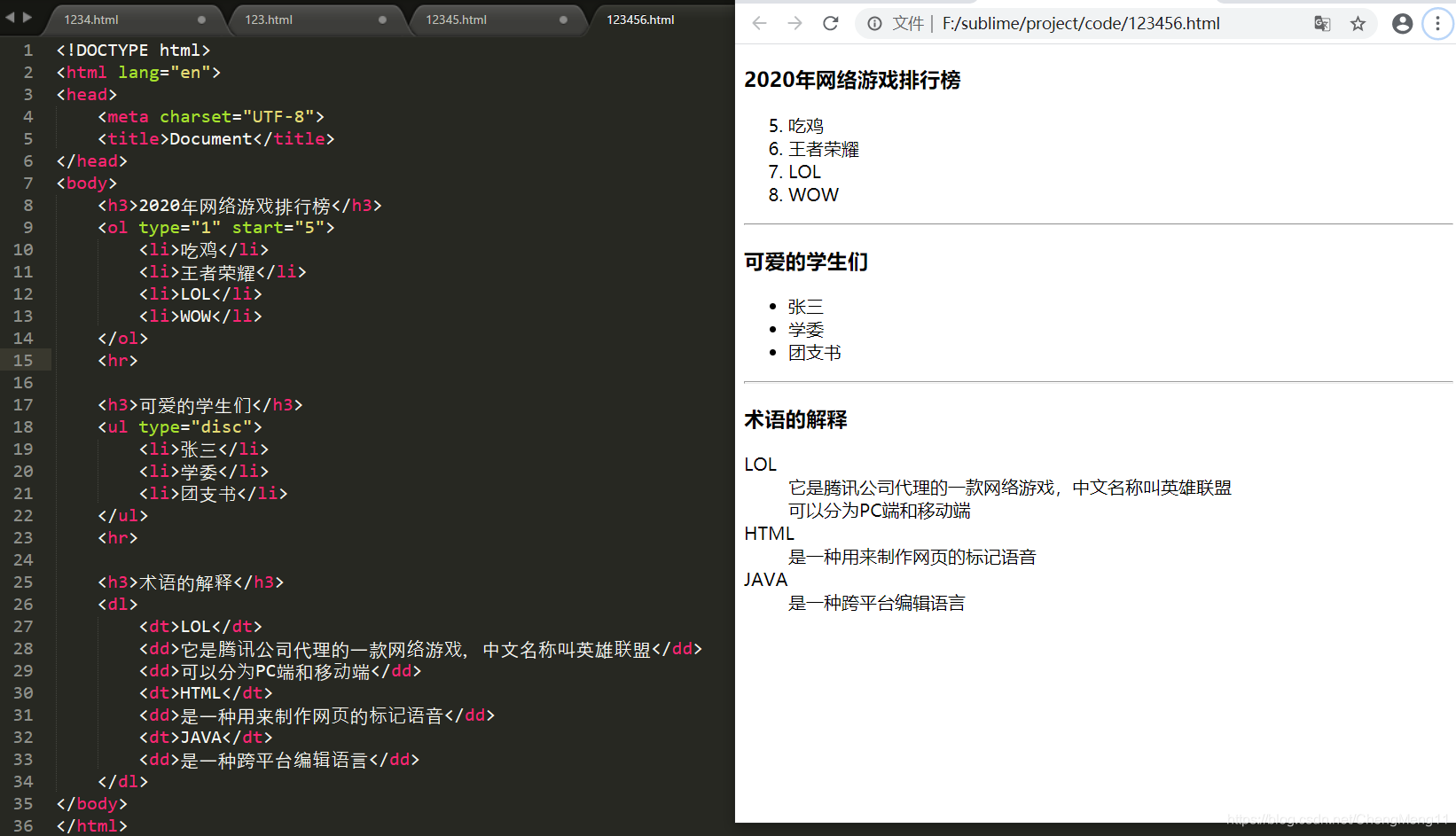Open site information via the info icon
The width and height of the screenshot is (1456, 836).
pos(874,24)
